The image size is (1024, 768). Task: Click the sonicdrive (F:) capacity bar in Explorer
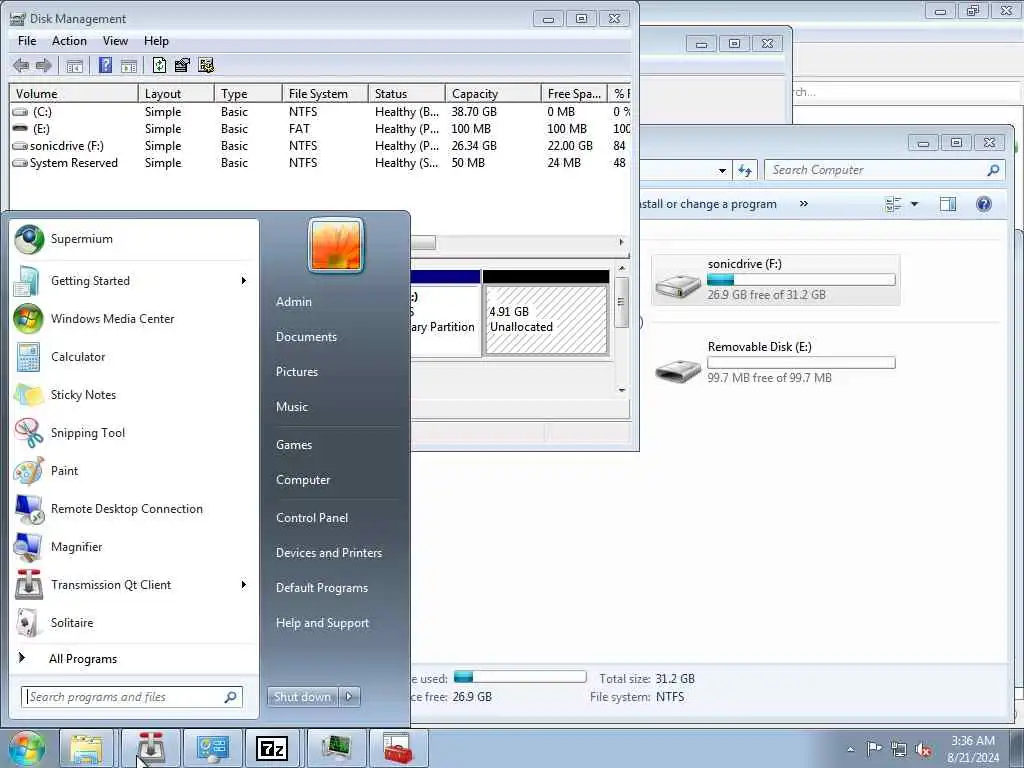[x=801, y=280]
